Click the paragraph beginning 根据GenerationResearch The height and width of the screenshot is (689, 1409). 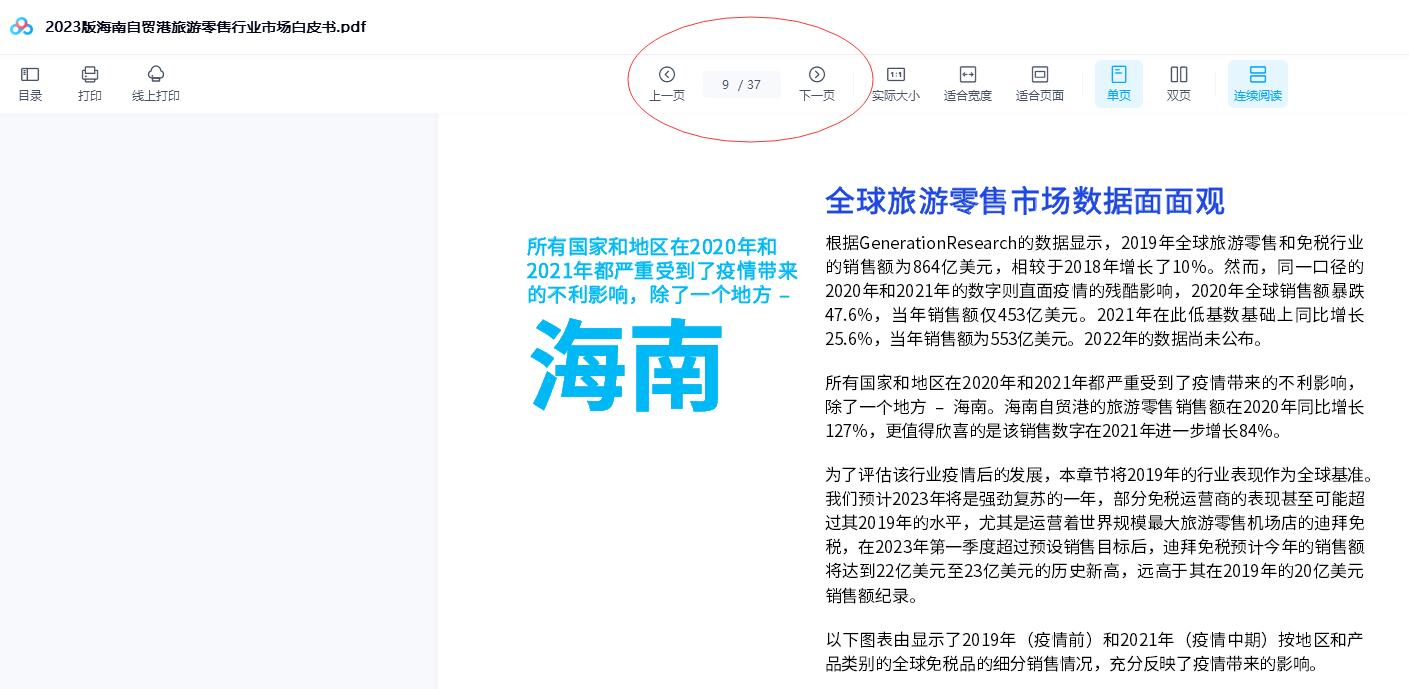(1094, 290)
